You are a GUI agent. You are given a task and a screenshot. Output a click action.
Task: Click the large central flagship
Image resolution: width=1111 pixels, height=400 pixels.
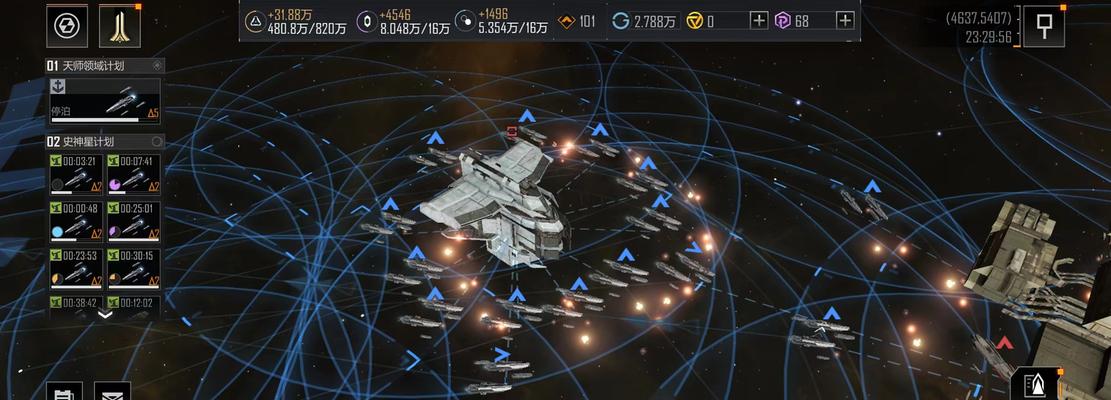496,200
